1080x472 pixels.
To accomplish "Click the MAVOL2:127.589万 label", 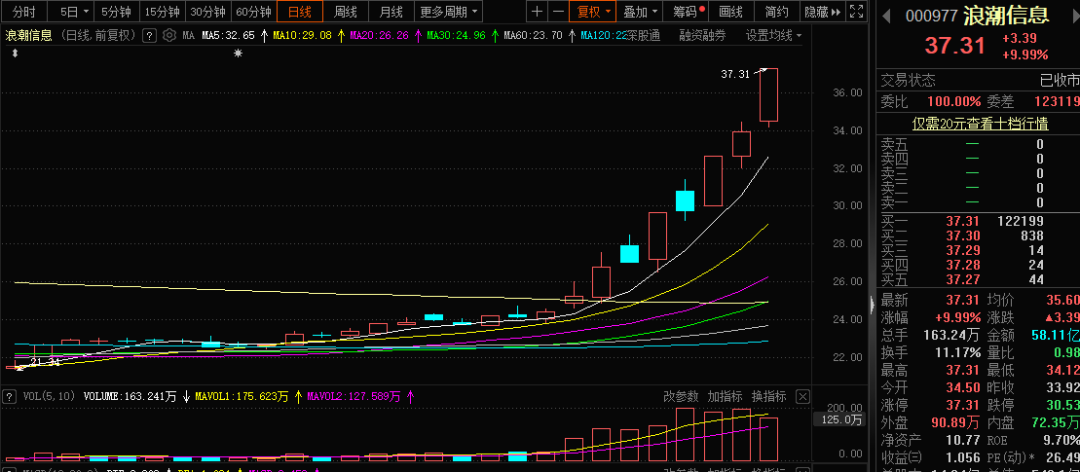I will click(353, 396).
